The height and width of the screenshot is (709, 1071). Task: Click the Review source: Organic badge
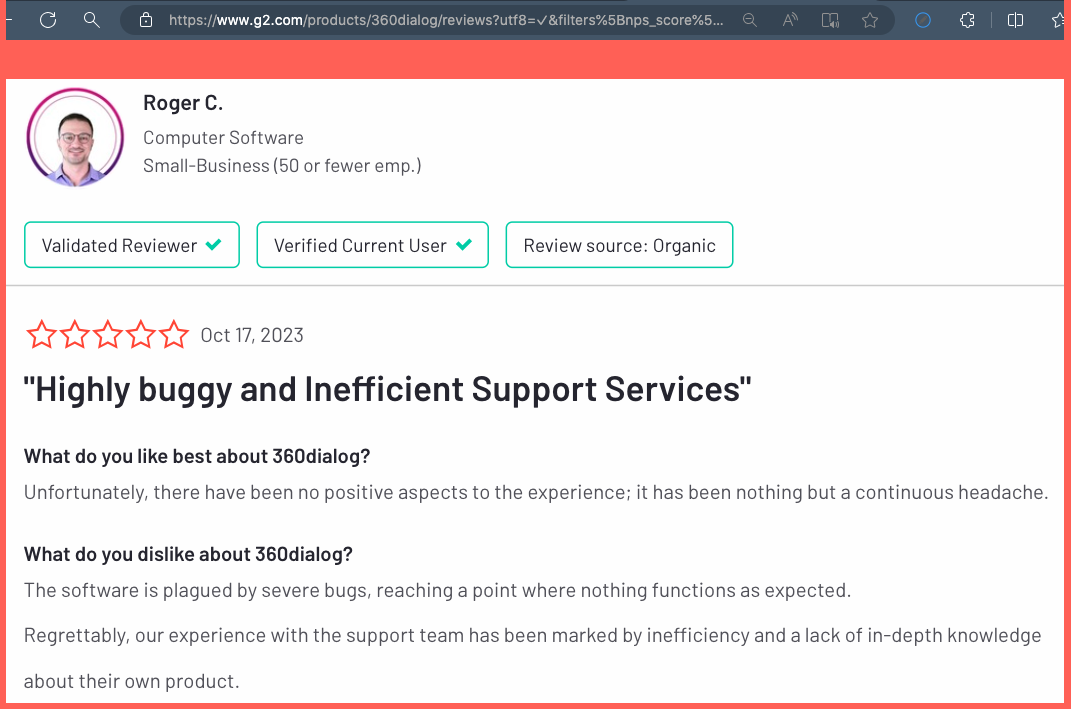coord(620,245)
